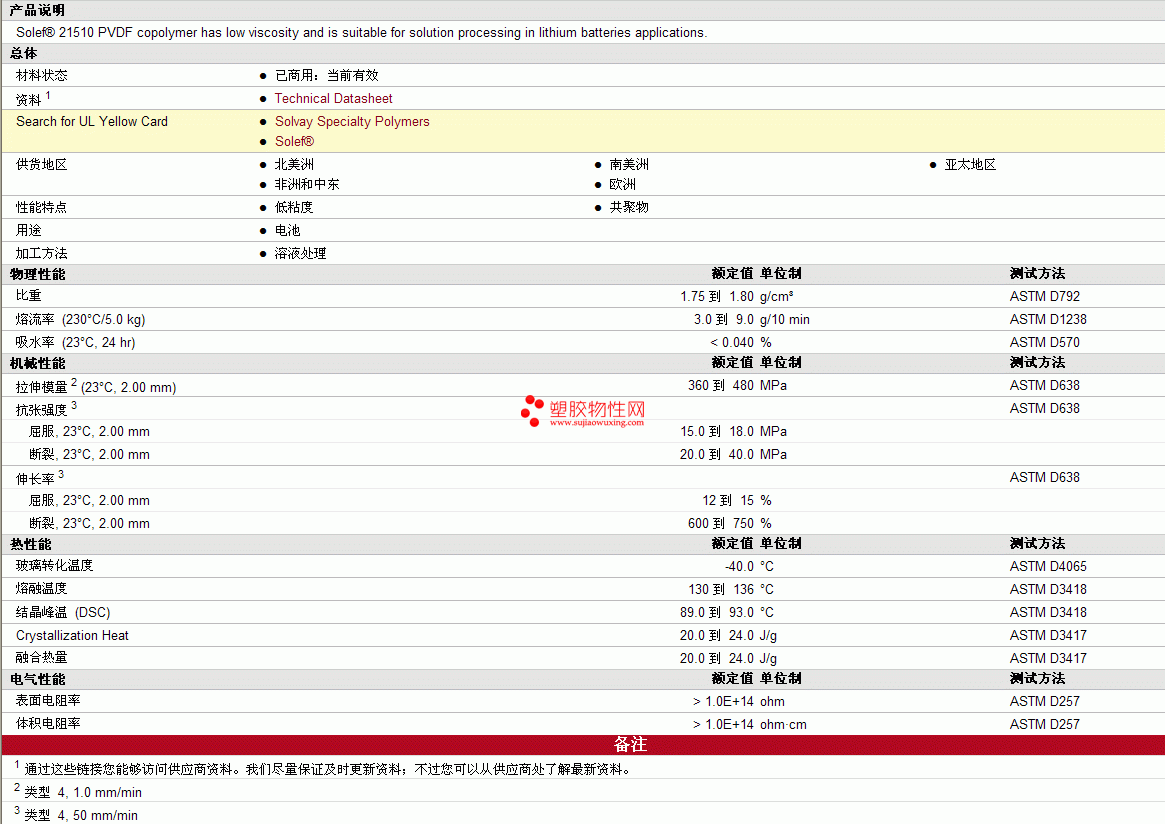Click the value 360 到 480 MPa
The width and height of the screenshot is (1165, 824).
point(737,386)
